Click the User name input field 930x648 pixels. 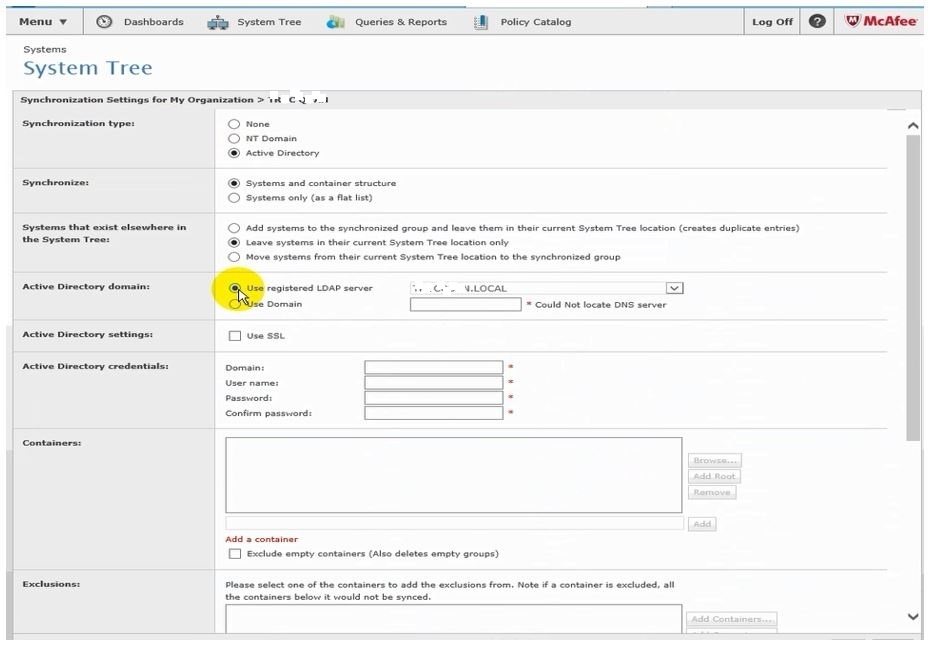pyautogui.click(x=433, y=383)
